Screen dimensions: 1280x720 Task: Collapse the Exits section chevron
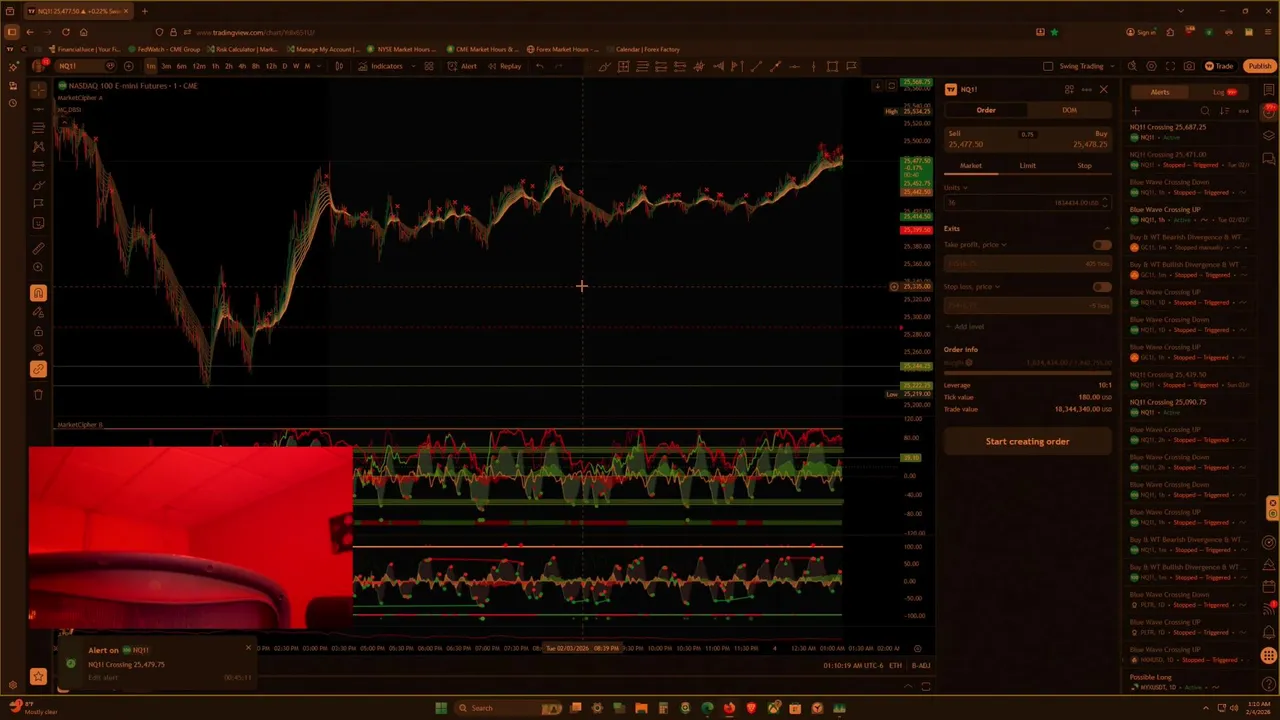coord(1107,228)
